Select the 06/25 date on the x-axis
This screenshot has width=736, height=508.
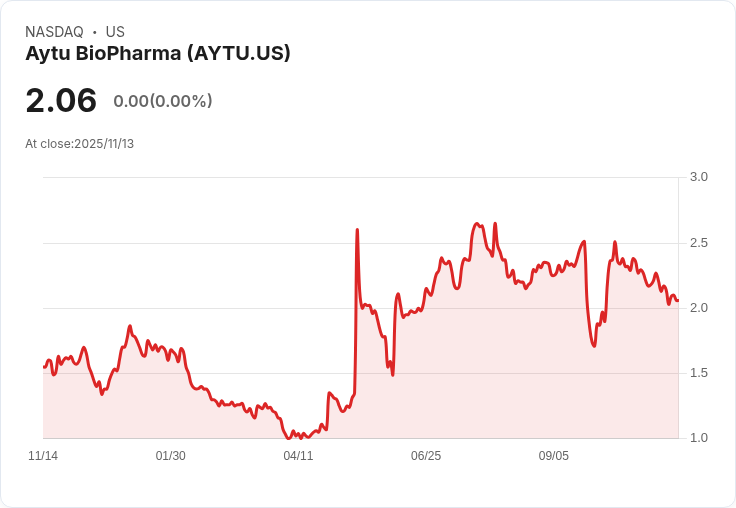click(x=426, y=456)
